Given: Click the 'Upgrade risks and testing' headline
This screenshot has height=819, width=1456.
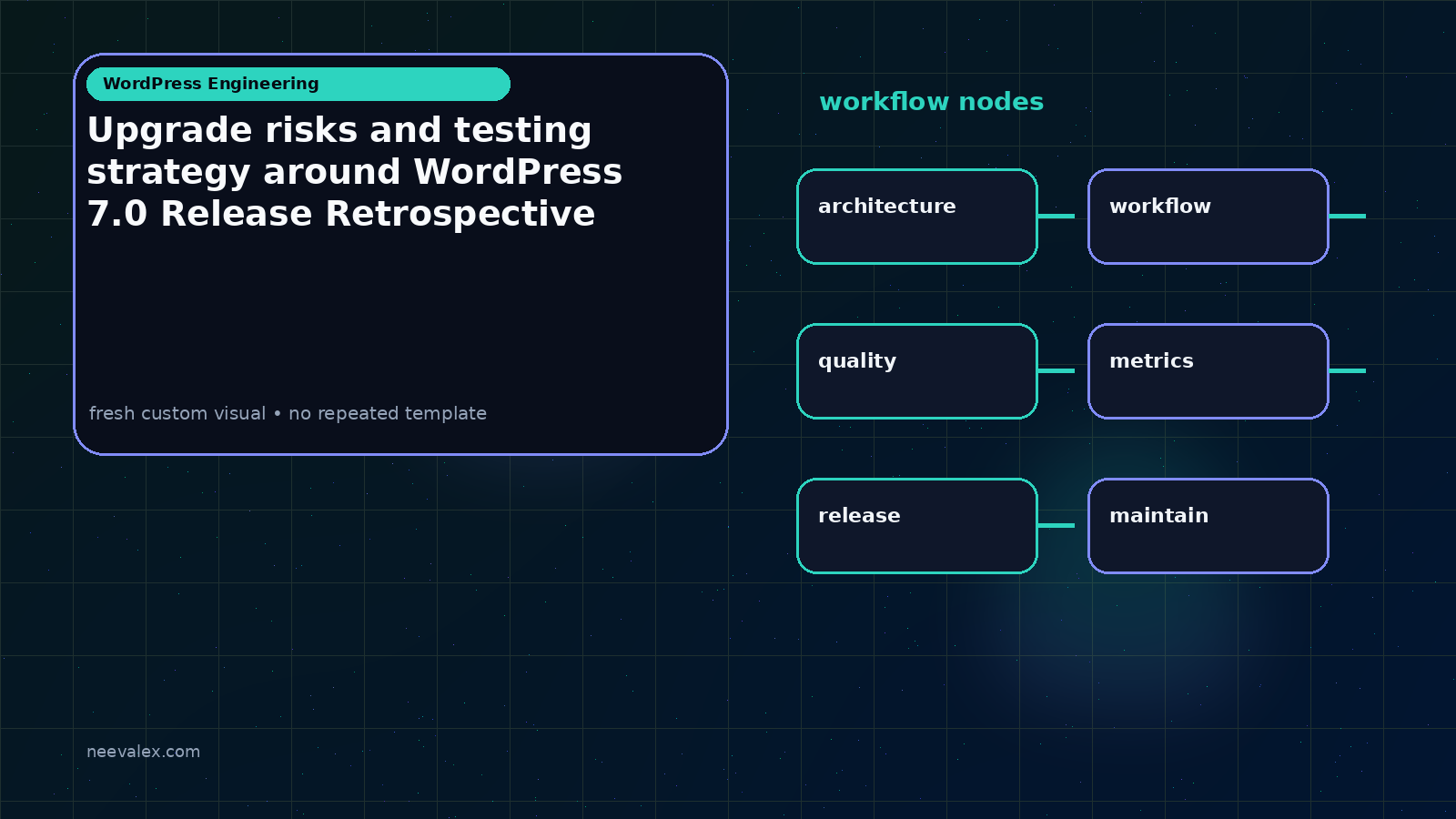Looking at the screenshot, I should (x=355, y=172).
